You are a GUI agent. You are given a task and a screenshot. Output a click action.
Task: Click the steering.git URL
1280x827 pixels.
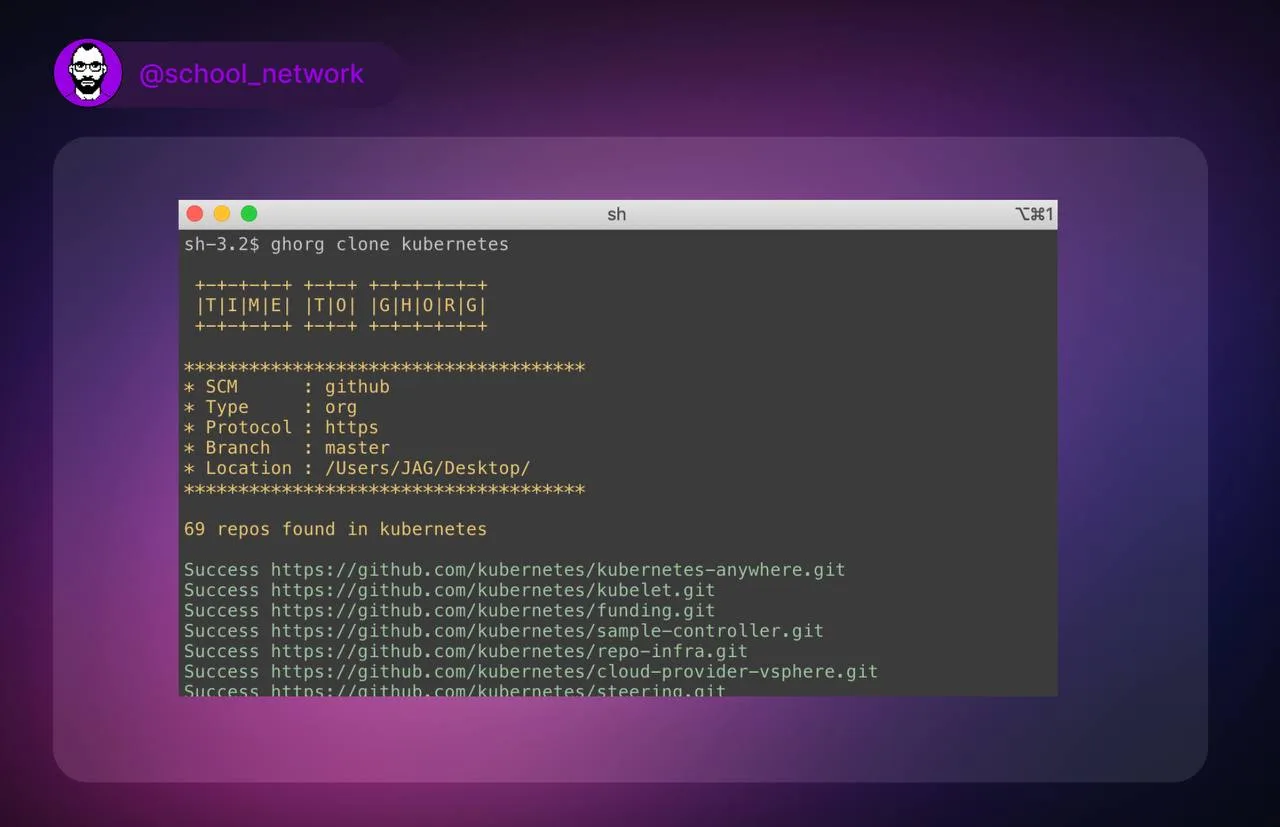point(498,690)
